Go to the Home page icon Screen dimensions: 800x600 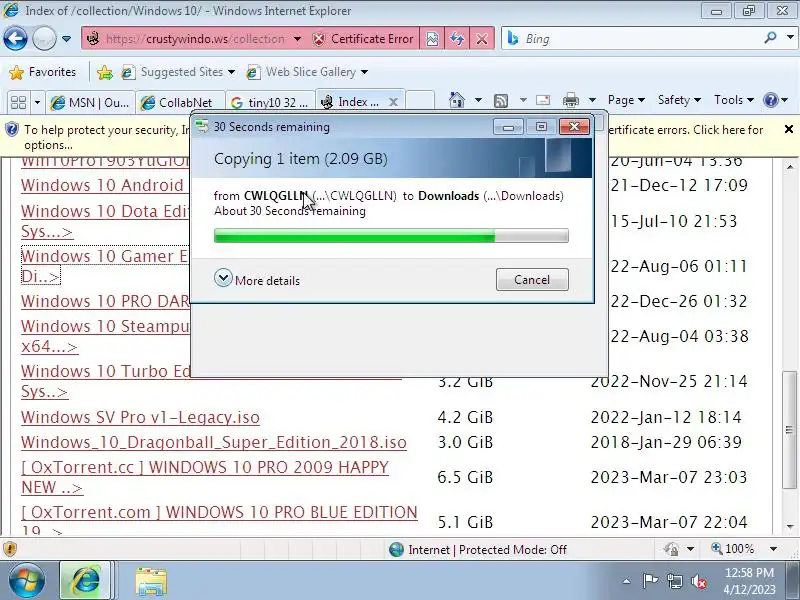click(457, 100)
